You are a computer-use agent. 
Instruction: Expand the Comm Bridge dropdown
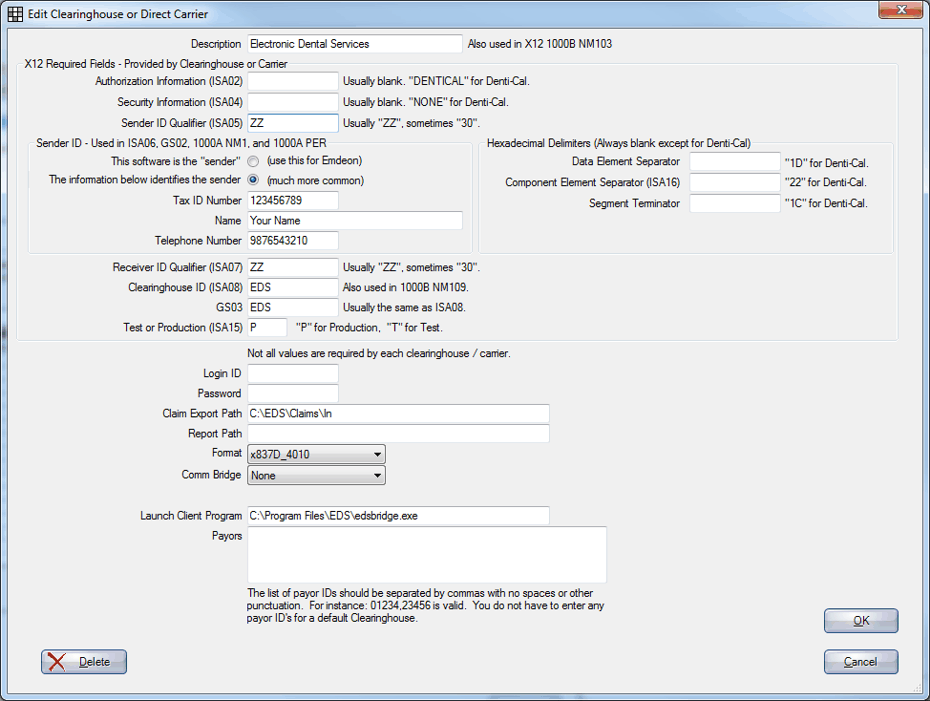pyautogui.click(x=316, y=475)
